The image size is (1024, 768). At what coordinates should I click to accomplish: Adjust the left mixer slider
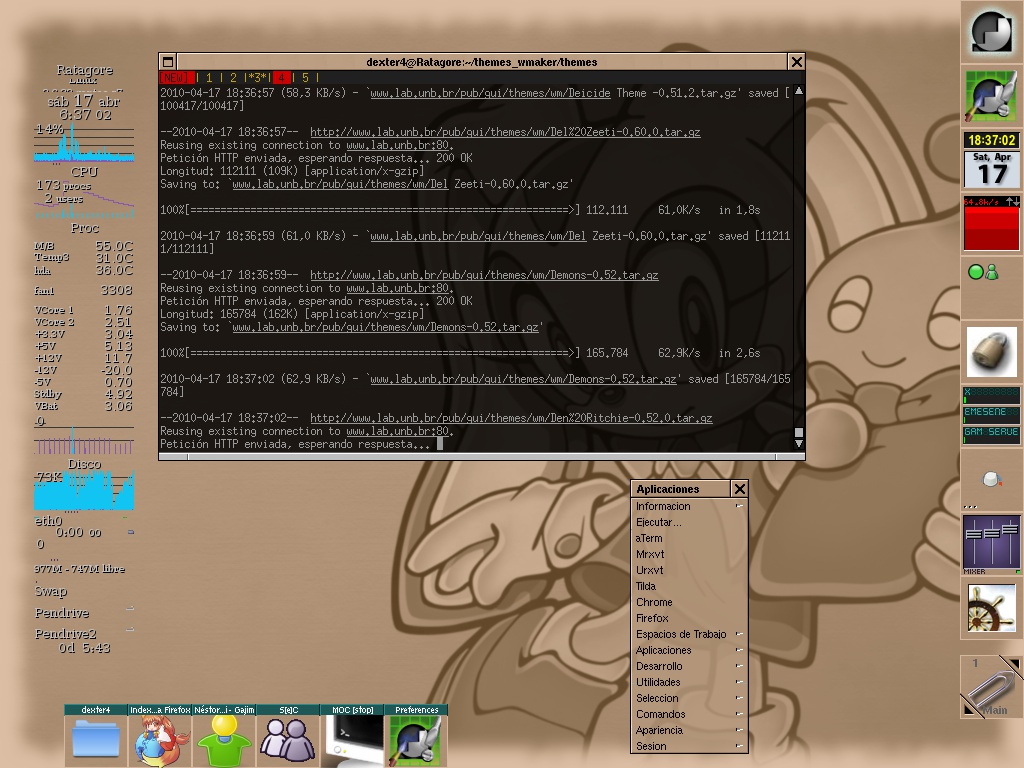[974, 534]
